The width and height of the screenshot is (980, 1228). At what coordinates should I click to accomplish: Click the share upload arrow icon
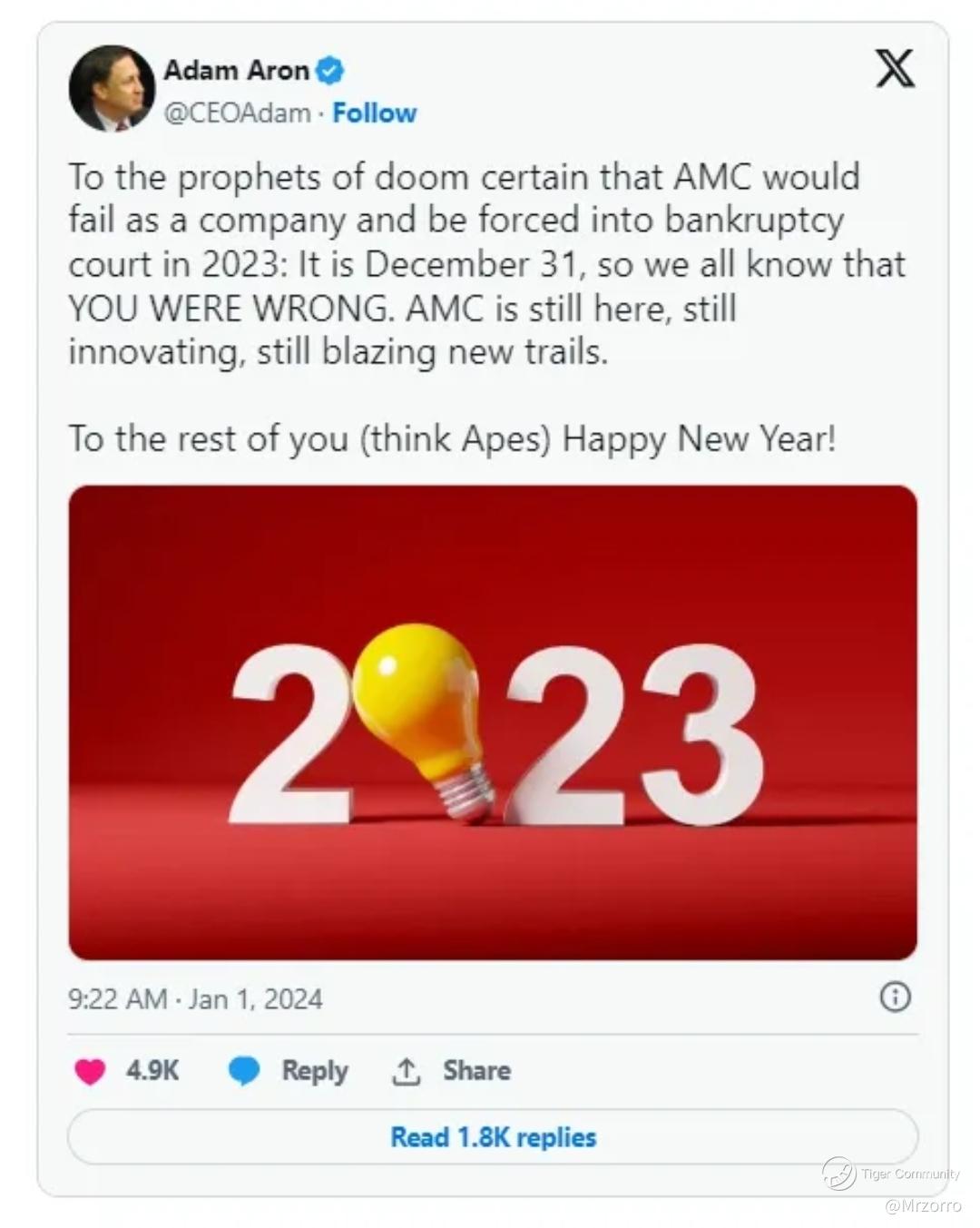click(406, 1072)
